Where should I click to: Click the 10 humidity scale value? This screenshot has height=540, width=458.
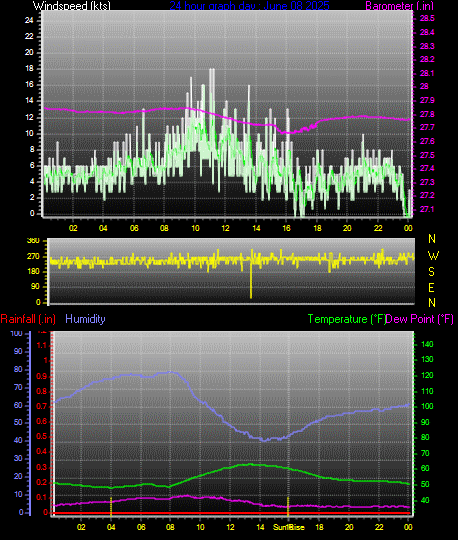coord(18,495)
